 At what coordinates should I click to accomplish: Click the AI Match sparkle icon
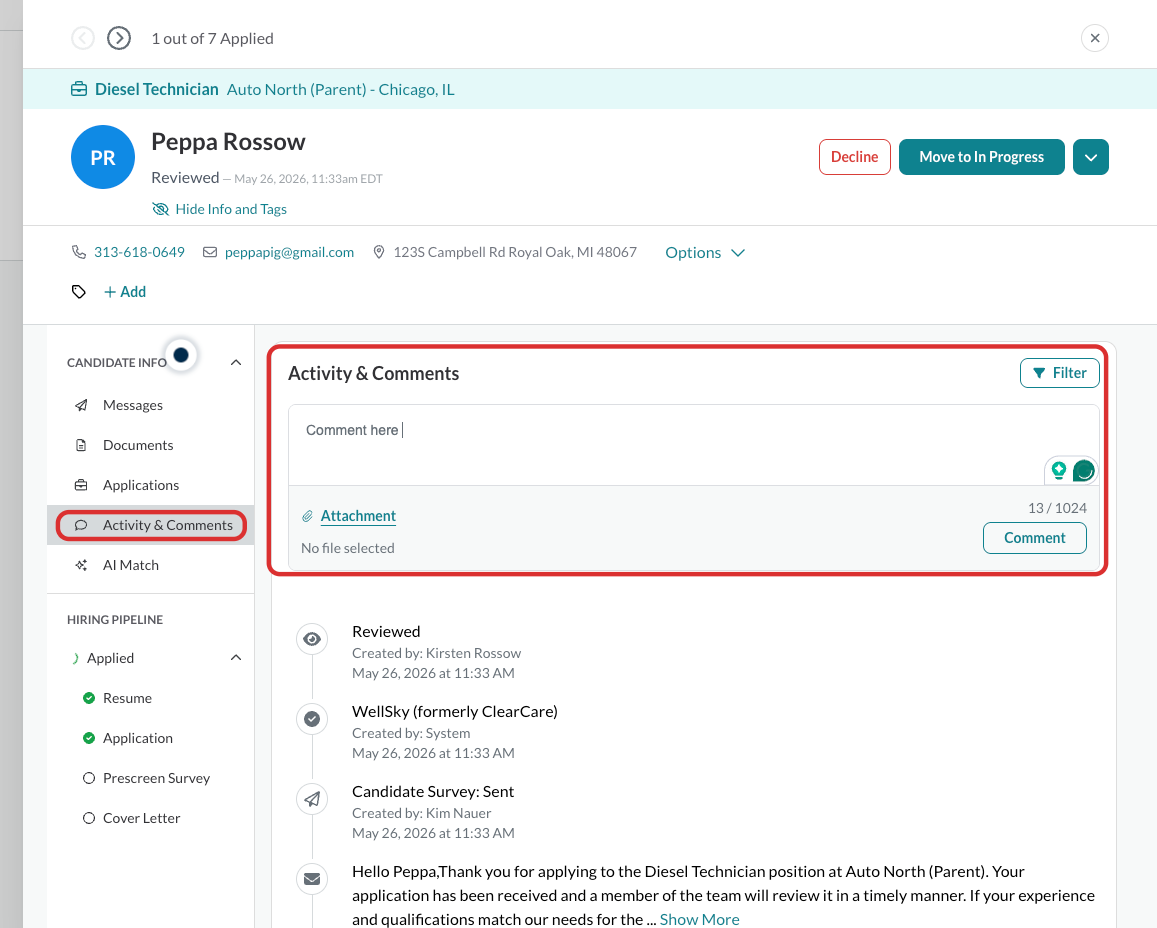click(81, 565)
